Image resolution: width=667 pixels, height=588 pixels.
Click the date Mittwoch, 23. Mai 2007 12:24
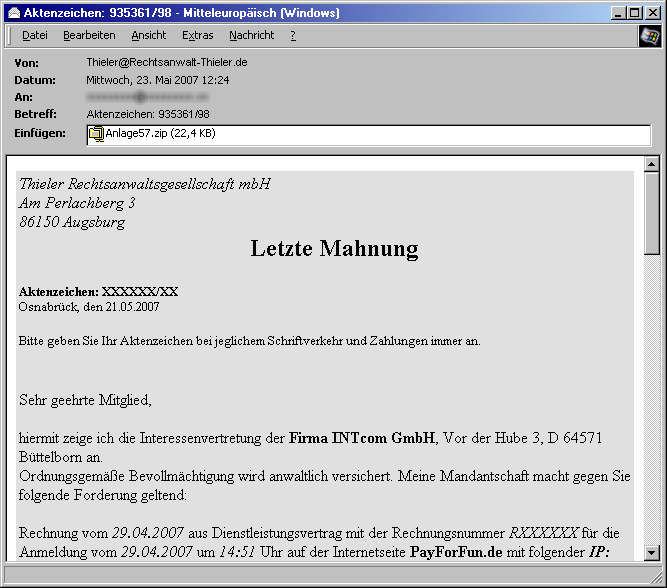(x=158, y=80)
